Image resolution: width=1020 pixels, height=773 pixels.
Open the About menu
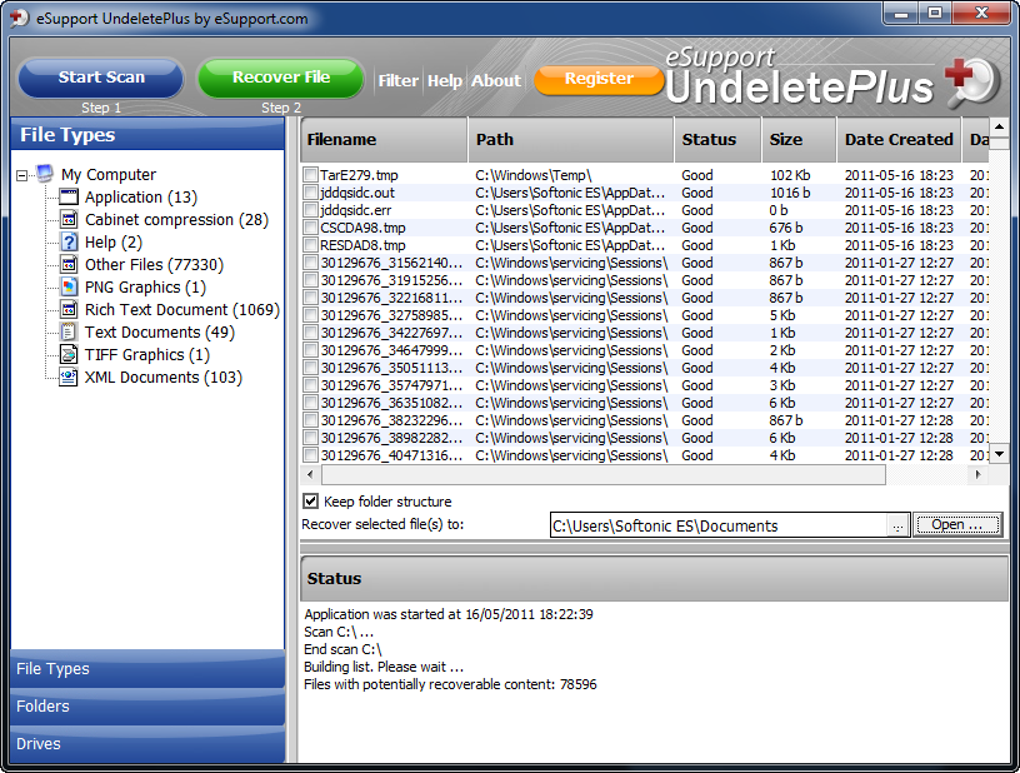tap(496, 81)
